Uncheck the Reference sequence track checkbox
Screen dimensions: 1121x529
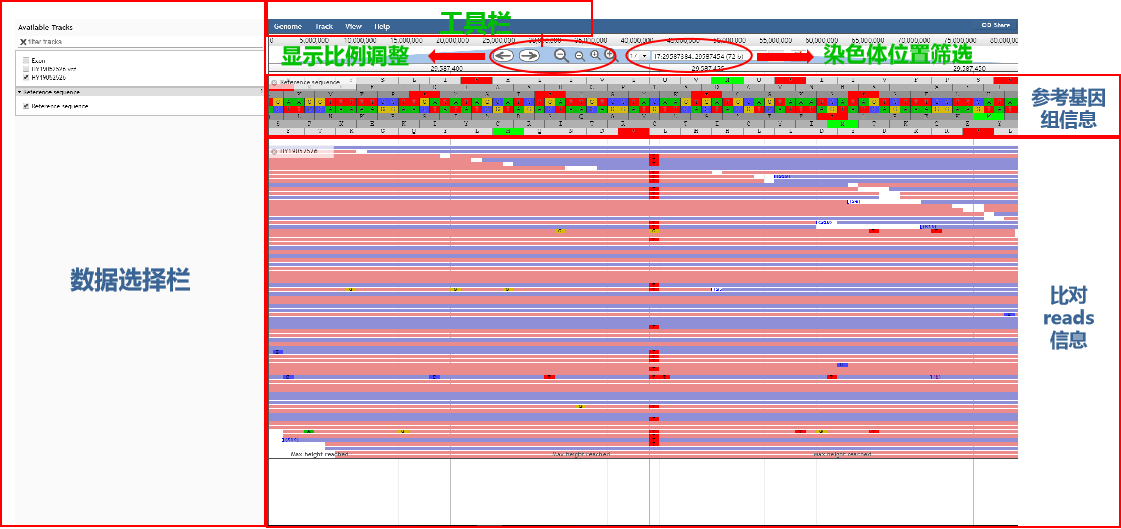(x=26, y=106)
